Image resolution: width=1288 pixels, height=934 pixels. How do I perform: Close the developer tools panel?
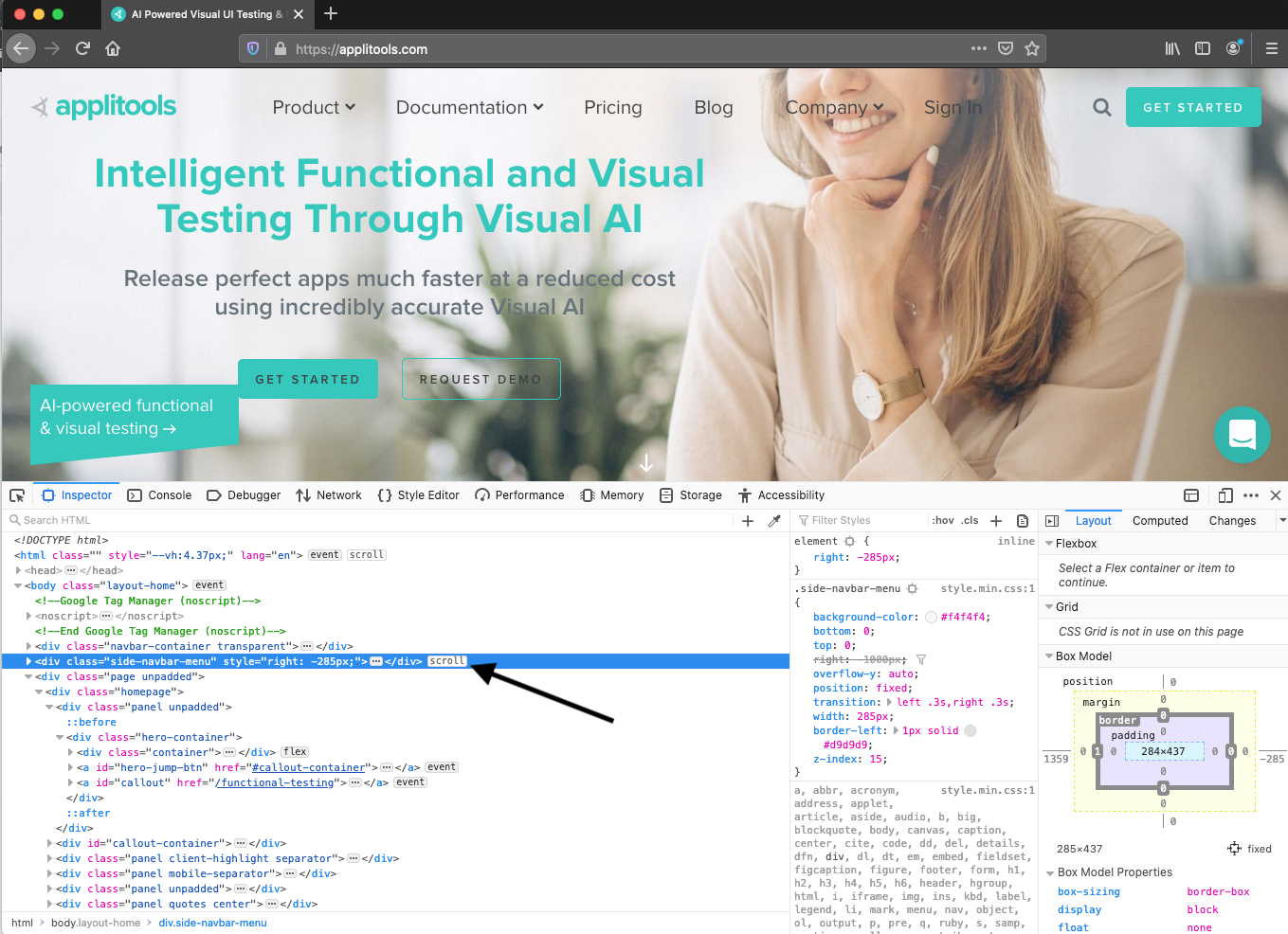pyautogui.click(x=1276, y=495)
